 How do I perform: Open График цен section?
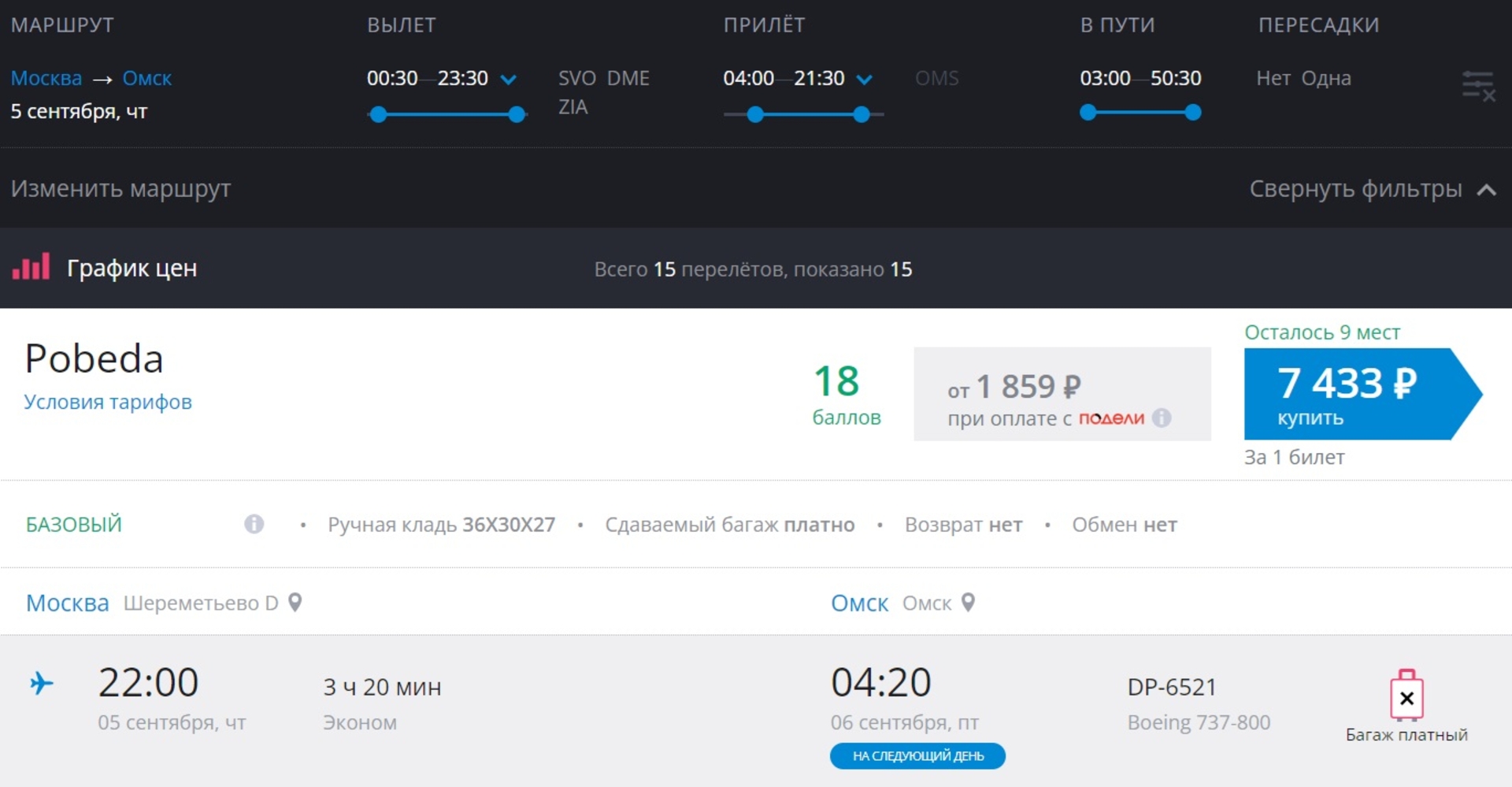click(131, 269)
